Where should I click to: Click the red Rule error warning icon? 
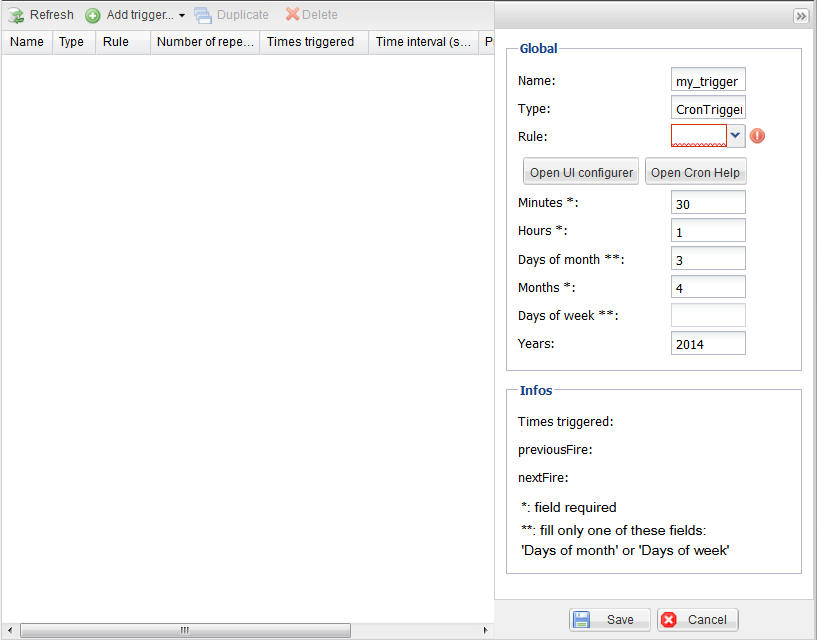pos(757,136)
